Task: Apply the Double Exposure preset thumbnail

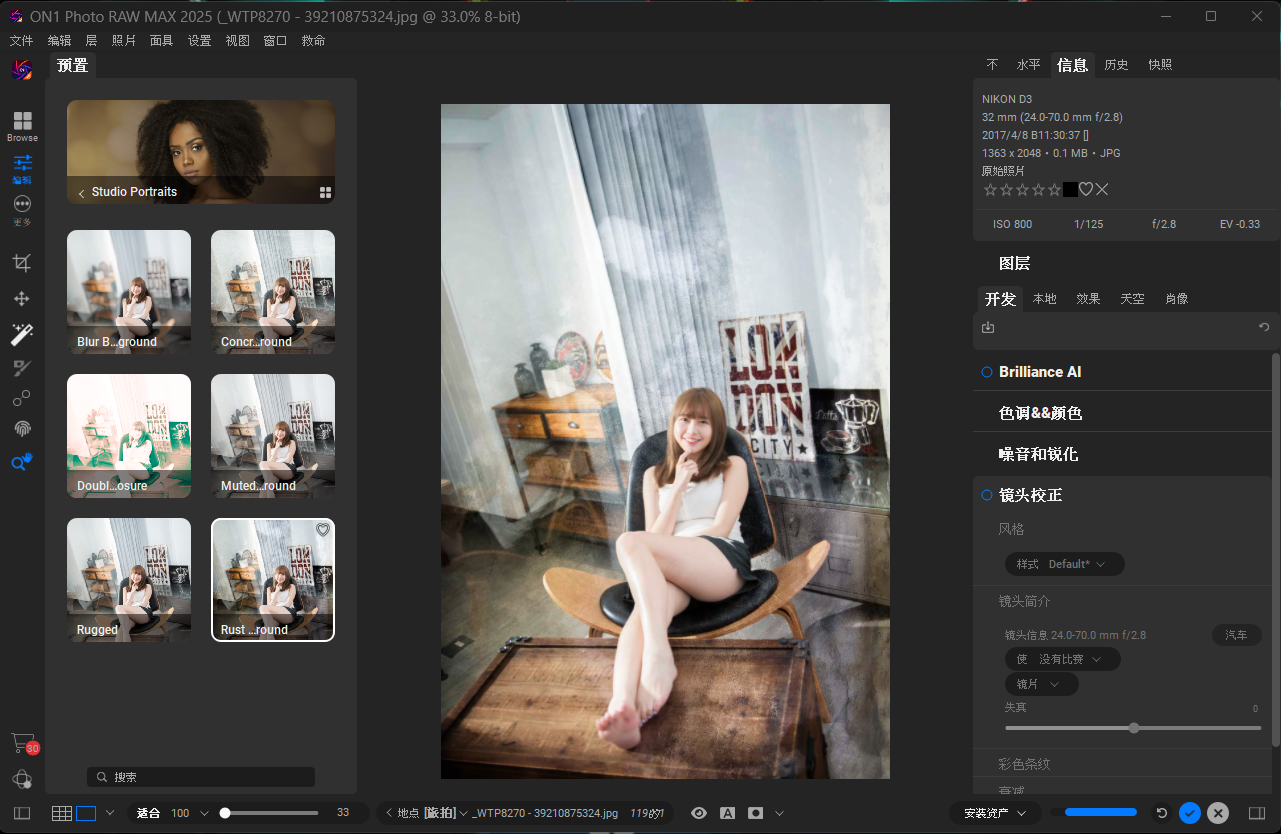Action: coord(129,436)
